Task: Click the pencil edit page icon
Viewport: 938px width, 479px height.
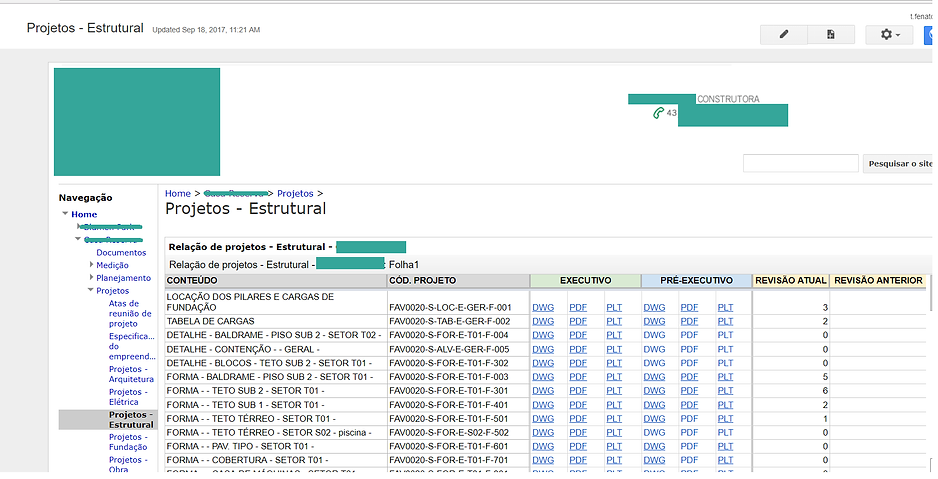Action: [784, 35]
